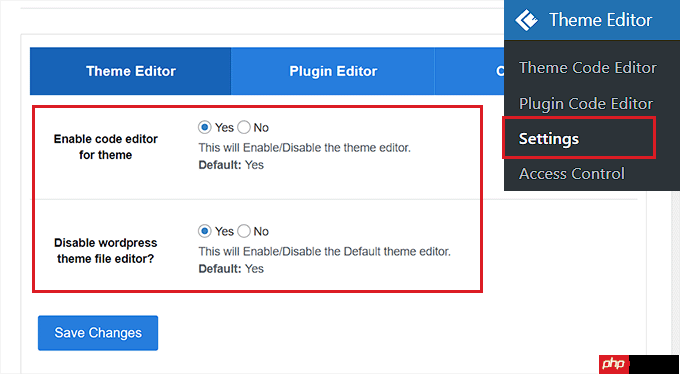The width and height of the screenshot is (680, 374).
Task: Open the Theme Editor menu header
Action: point(592,20)
